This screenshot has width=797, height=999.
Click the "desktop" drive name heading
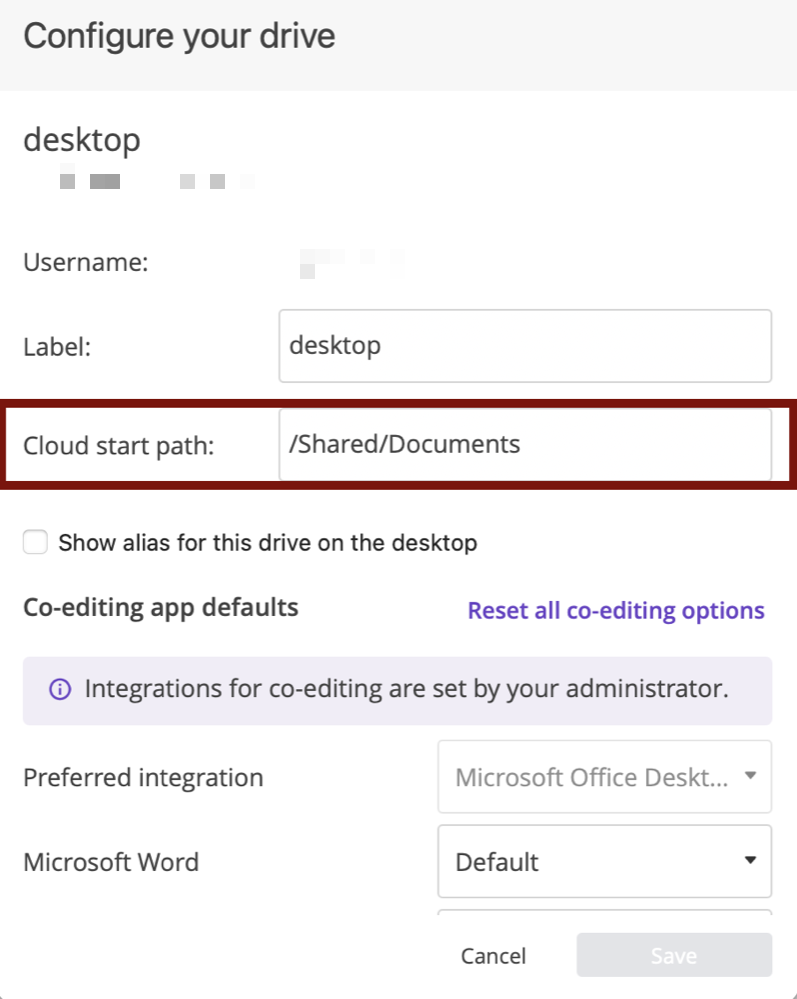tap(82, 140)
